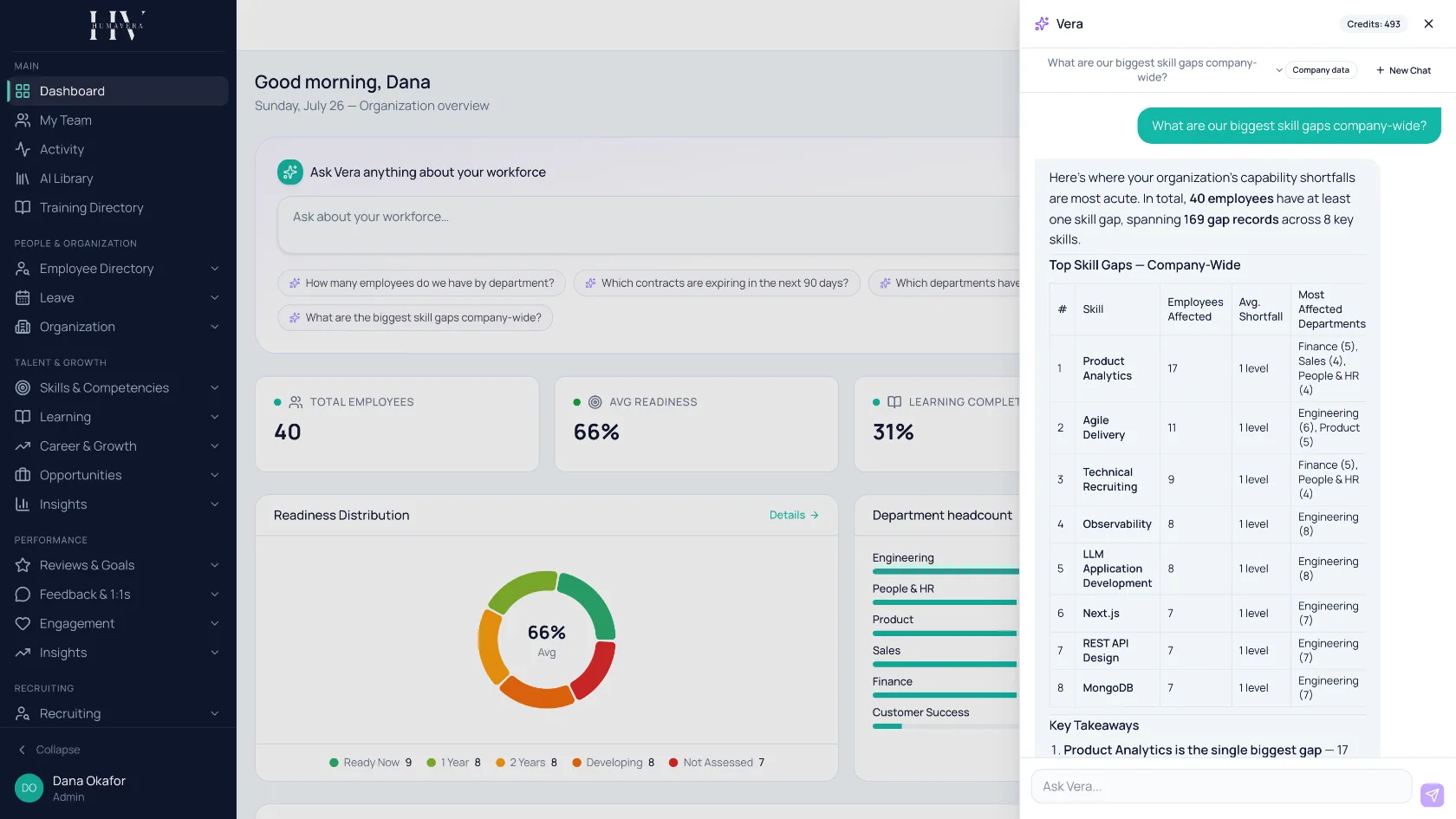The height and width of the screenshot is (819, 1456).
Task: Click the Ask Vera message field
Action: 1222,786
